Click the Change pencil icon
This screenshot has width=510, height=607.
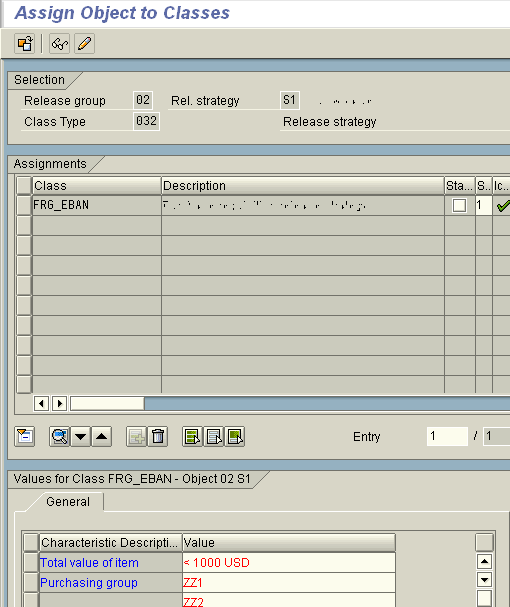click(84, 43)
